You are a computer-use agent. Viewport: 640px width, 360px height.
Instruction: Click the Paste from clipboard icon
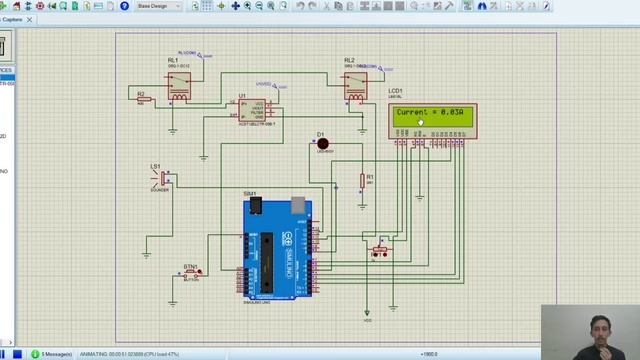pos(350,6)
